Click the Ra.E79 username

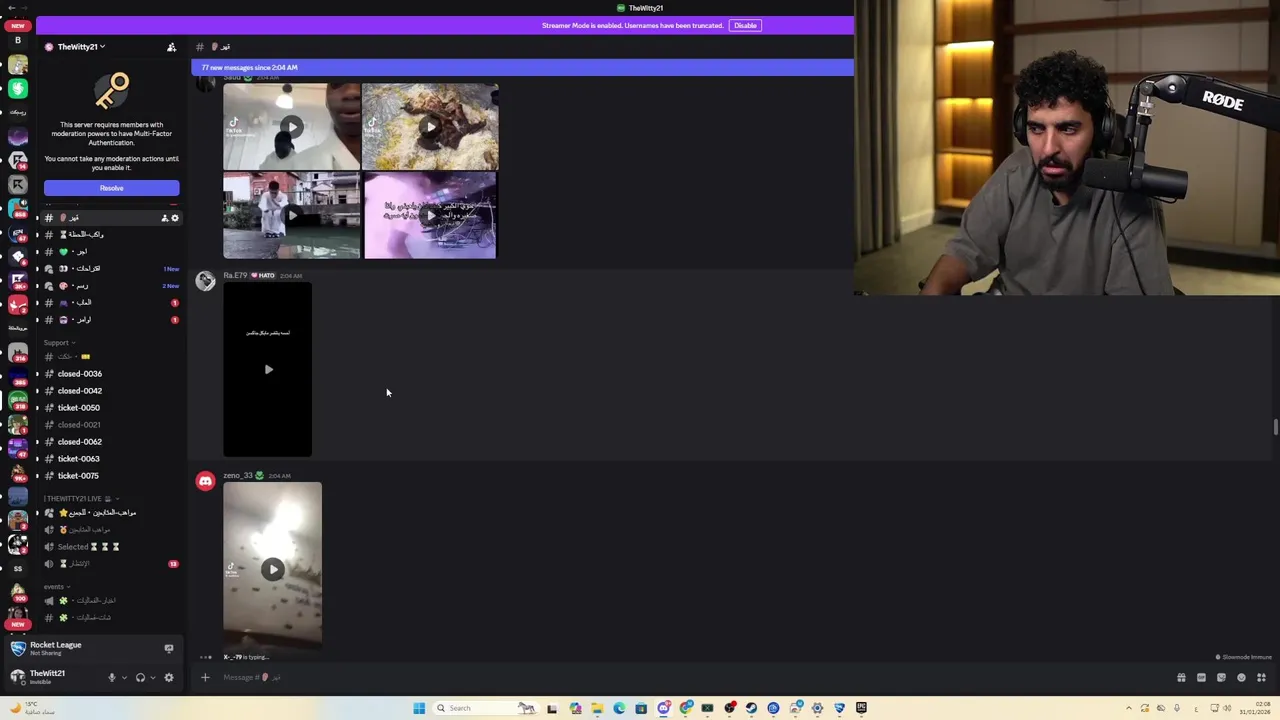pos(235,275)
